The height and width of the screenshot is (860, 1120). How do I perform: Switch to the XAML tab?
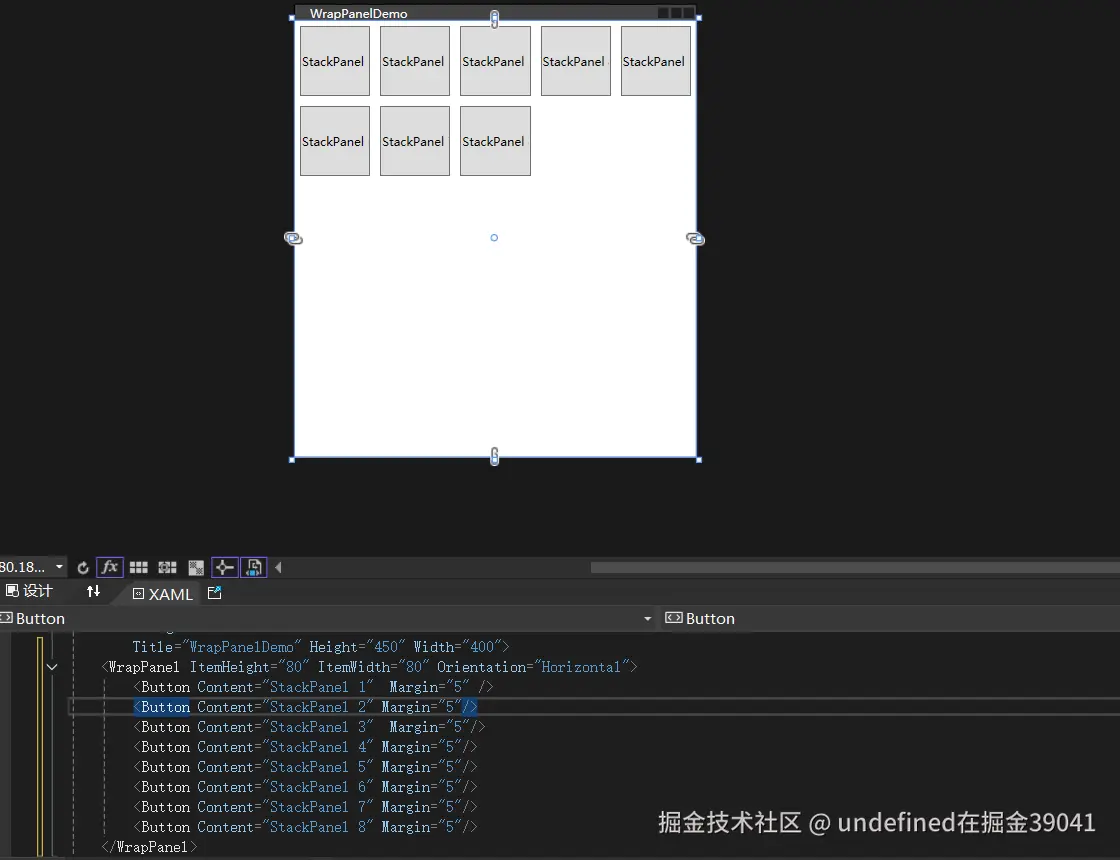coord(163,594)
